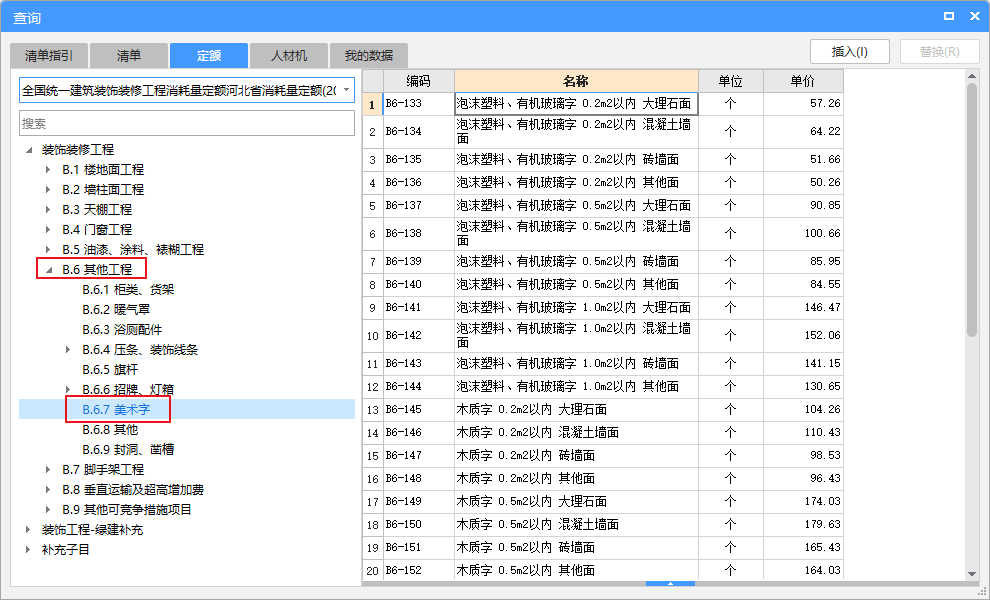Expand the 补充子目 node

point(28,549)
